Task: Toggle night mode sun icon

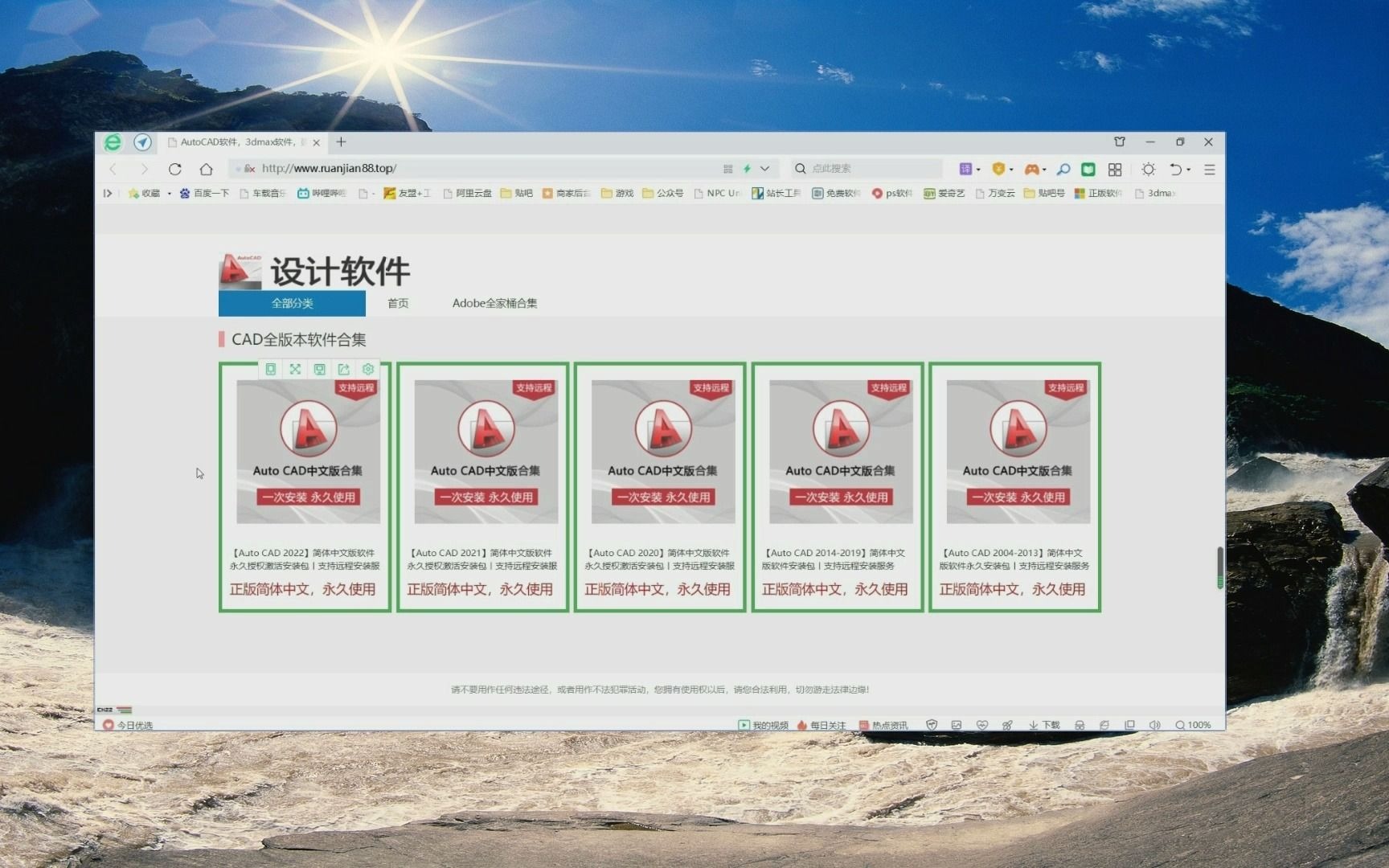Action: coord(1148,170)
